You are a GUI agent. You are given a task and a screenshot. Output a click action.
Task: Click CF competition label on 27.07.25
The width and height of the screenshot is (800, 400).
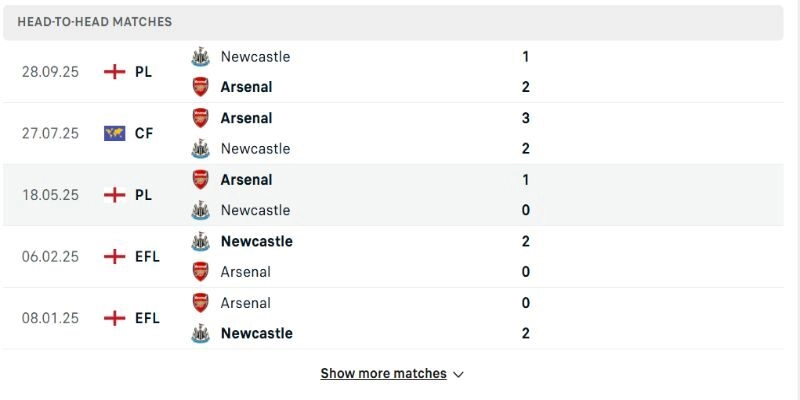click(144, 133)
